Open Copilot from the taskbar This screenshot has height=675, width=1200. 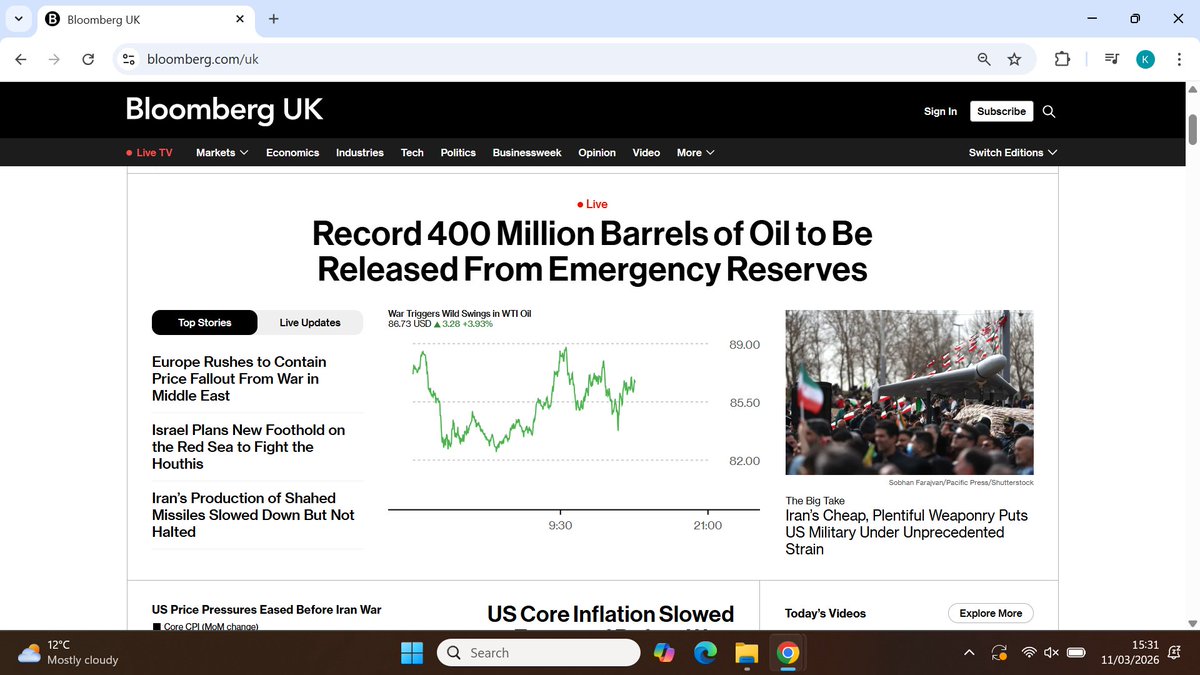[x=664, y=653]
